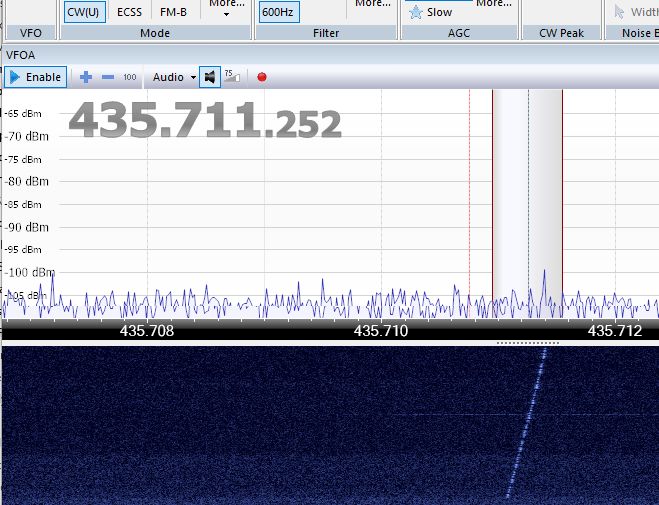Click the Filter ribbon group label
This screenshot has width=659, height=505.
[326, 33]
